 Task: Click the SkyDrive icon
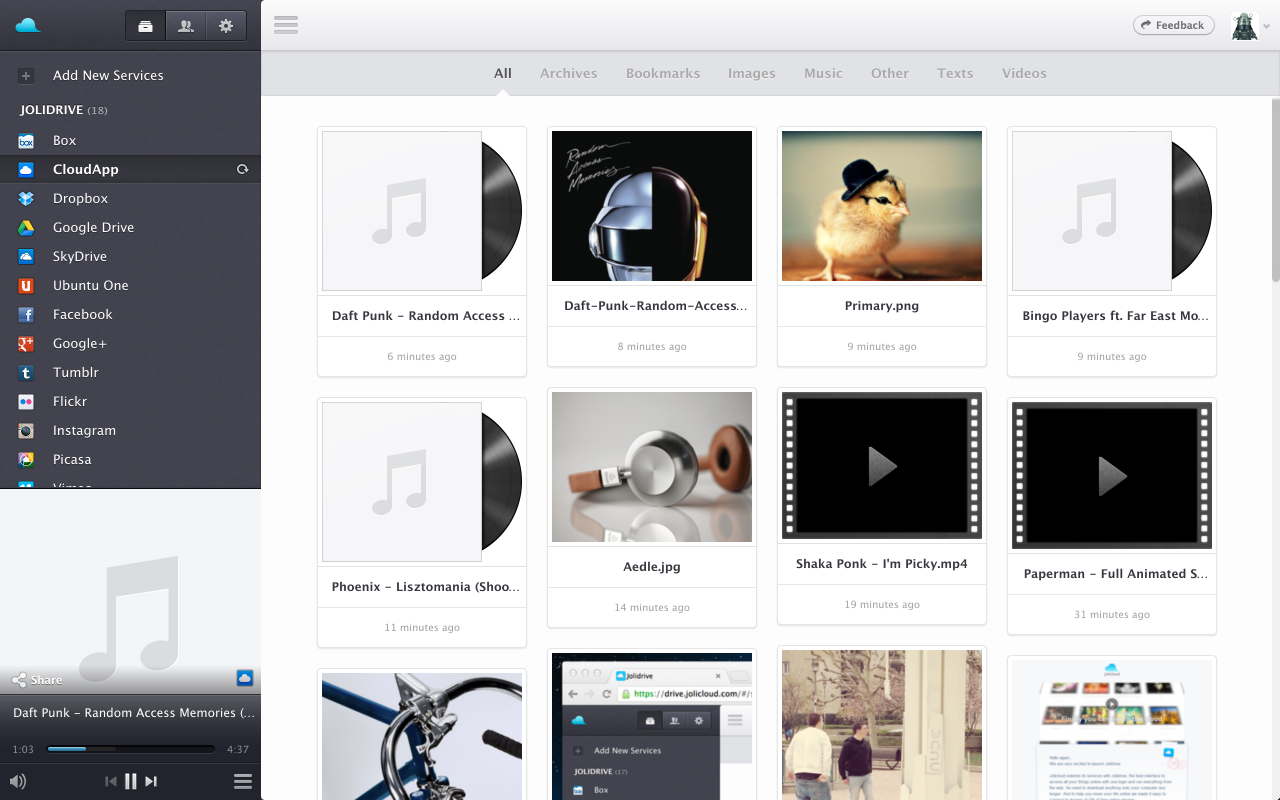(27, 257)
